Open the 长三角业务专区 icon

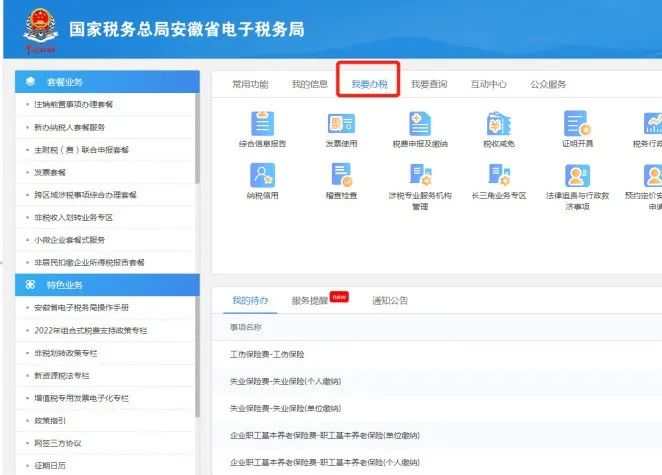click(499, 175)
